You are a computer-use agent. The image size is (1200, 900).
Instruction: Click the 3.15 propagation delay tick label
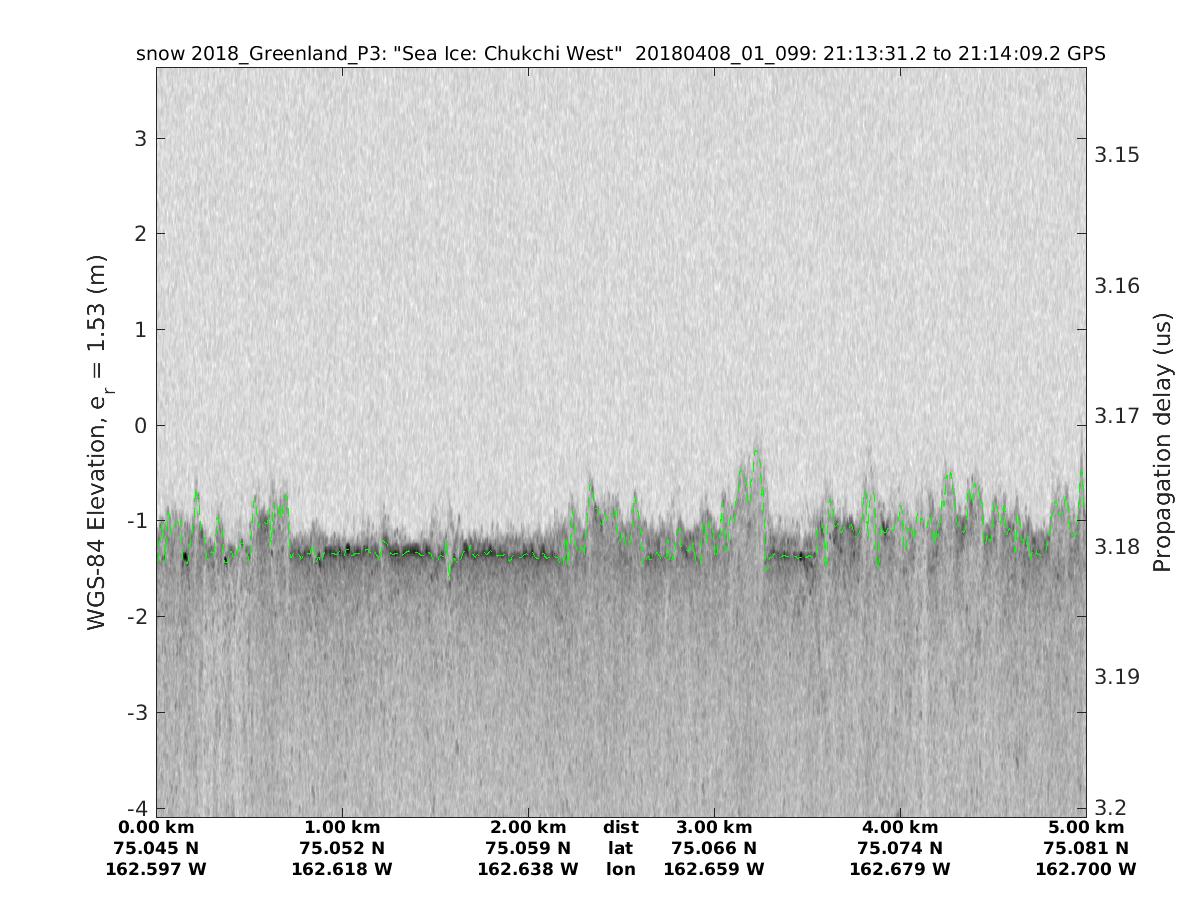tap(1116, 155)
